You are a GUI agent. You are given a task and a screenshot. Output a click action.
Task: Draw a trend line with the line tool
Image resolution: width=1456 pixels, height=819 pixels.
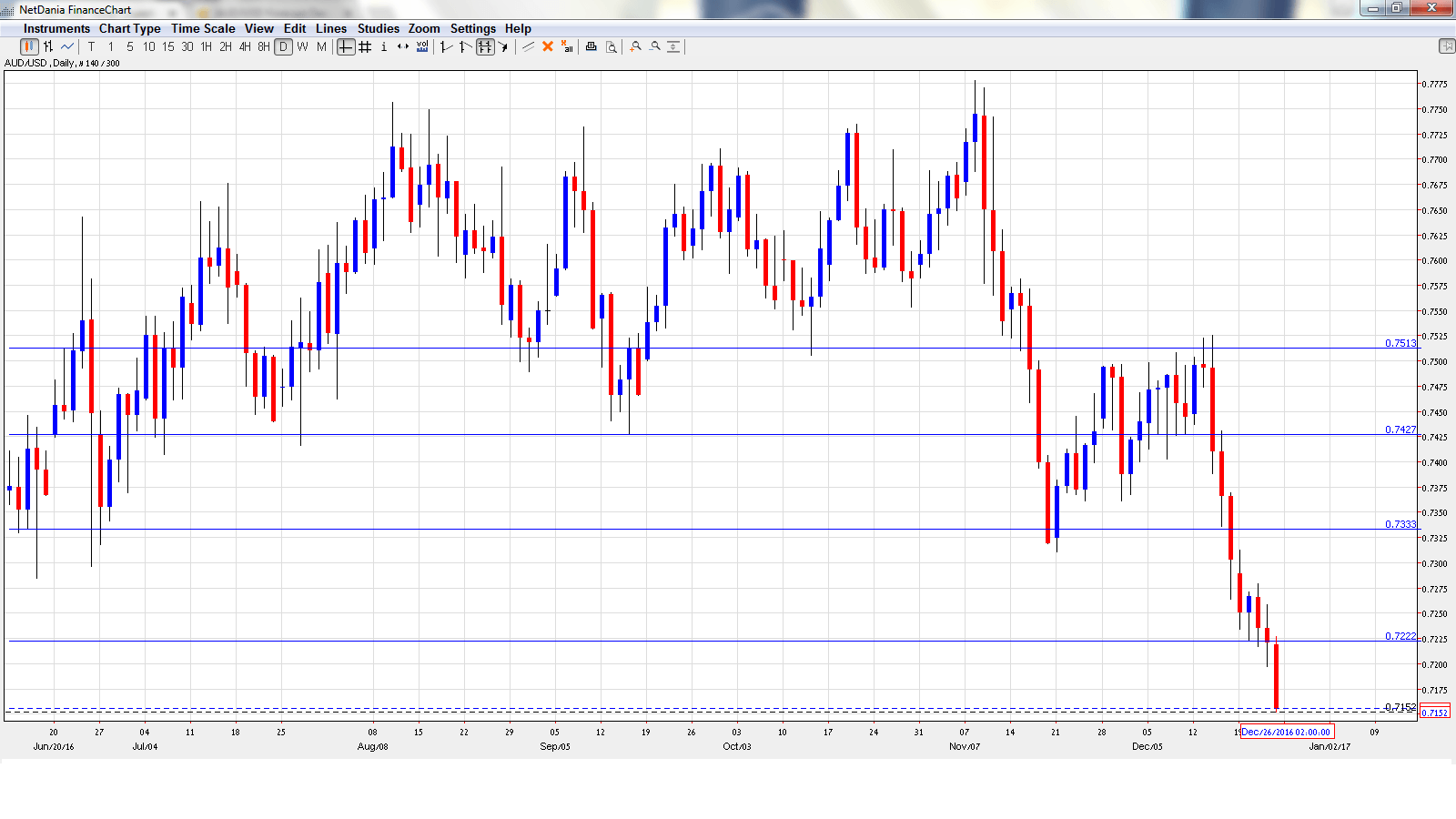tap(528, 46)
